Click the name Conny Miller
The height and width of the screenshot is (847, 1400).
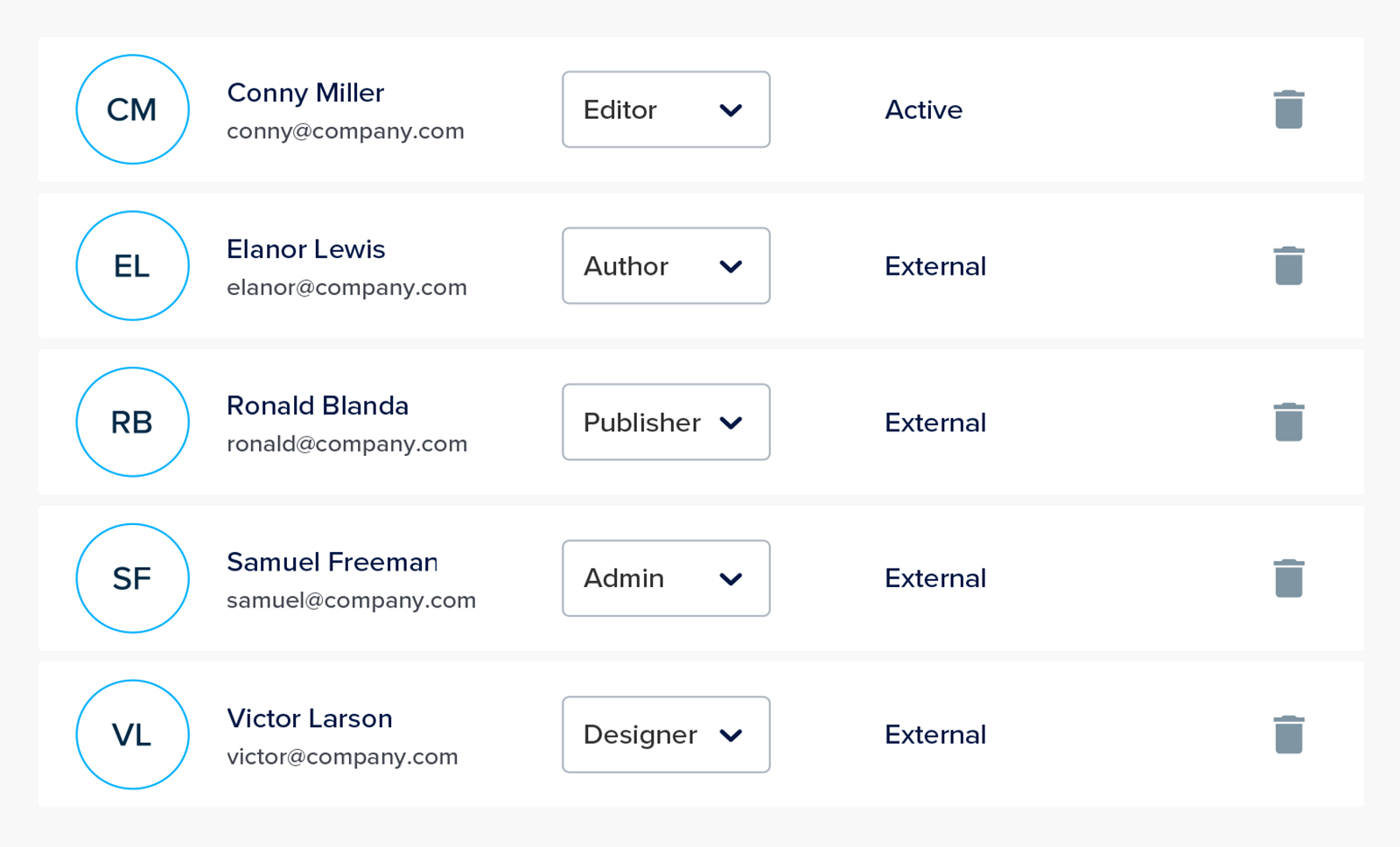click(x=305, y=93)
